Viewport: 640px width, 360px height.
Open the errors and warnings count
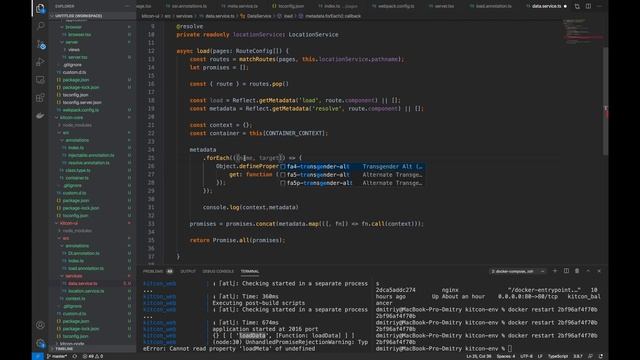93,356
